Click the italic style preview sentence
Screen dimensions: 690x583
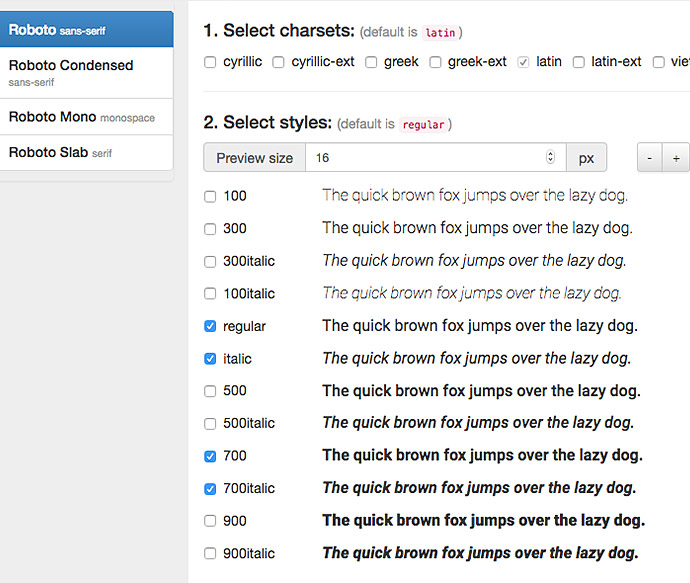(477, 358)
